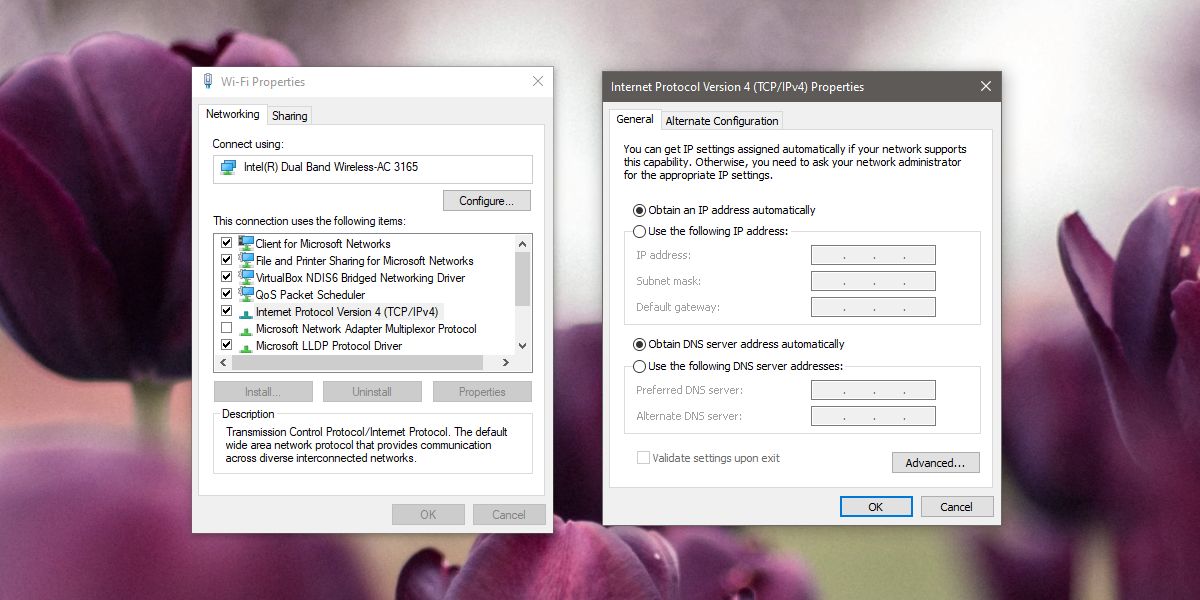Click the connection items list scrollbar thumb
1200x600 pixels.
522,279
